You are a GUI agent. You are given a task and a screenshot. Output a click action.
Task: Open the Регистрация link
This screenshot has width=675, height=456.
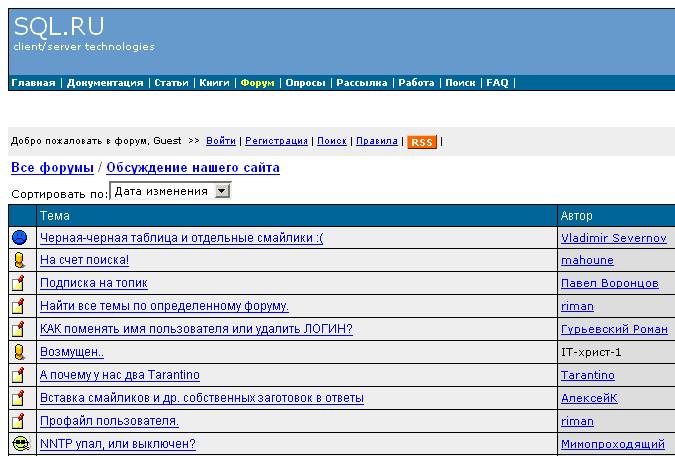[x=276, y=142]
